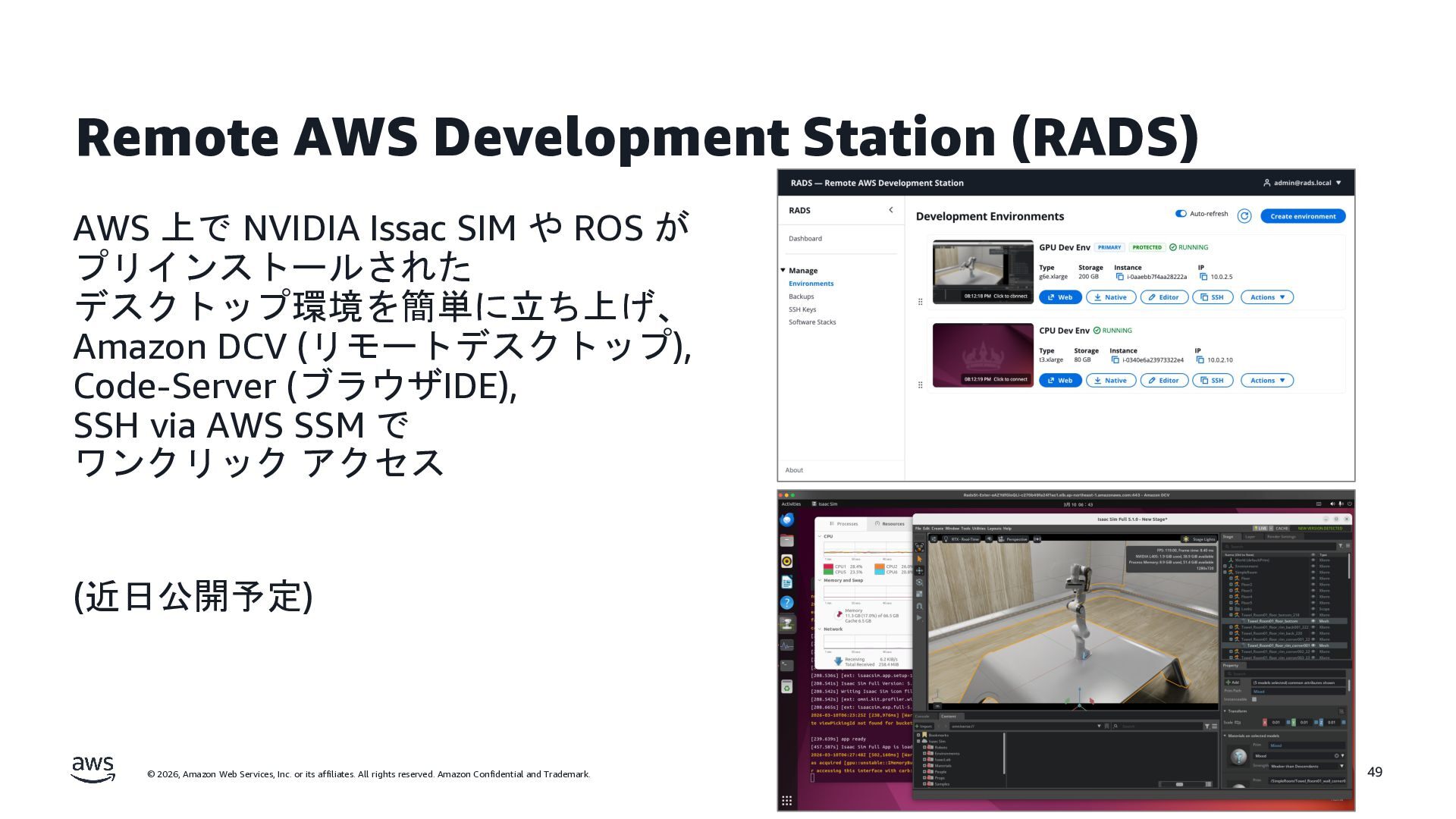Screen dimensions: 1456x819
Task: Go to SSH Keys page
Action: tap(802, 309)
